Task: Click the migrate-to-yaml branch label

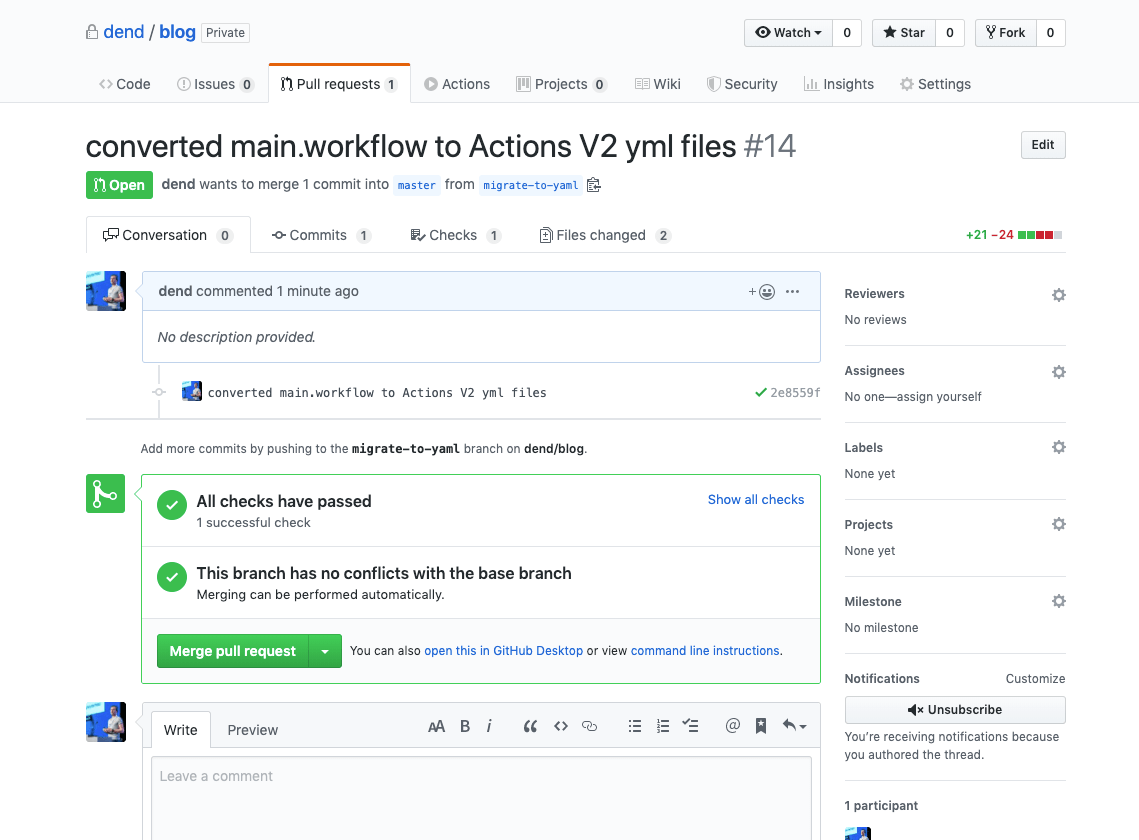Action: (530, 185)
